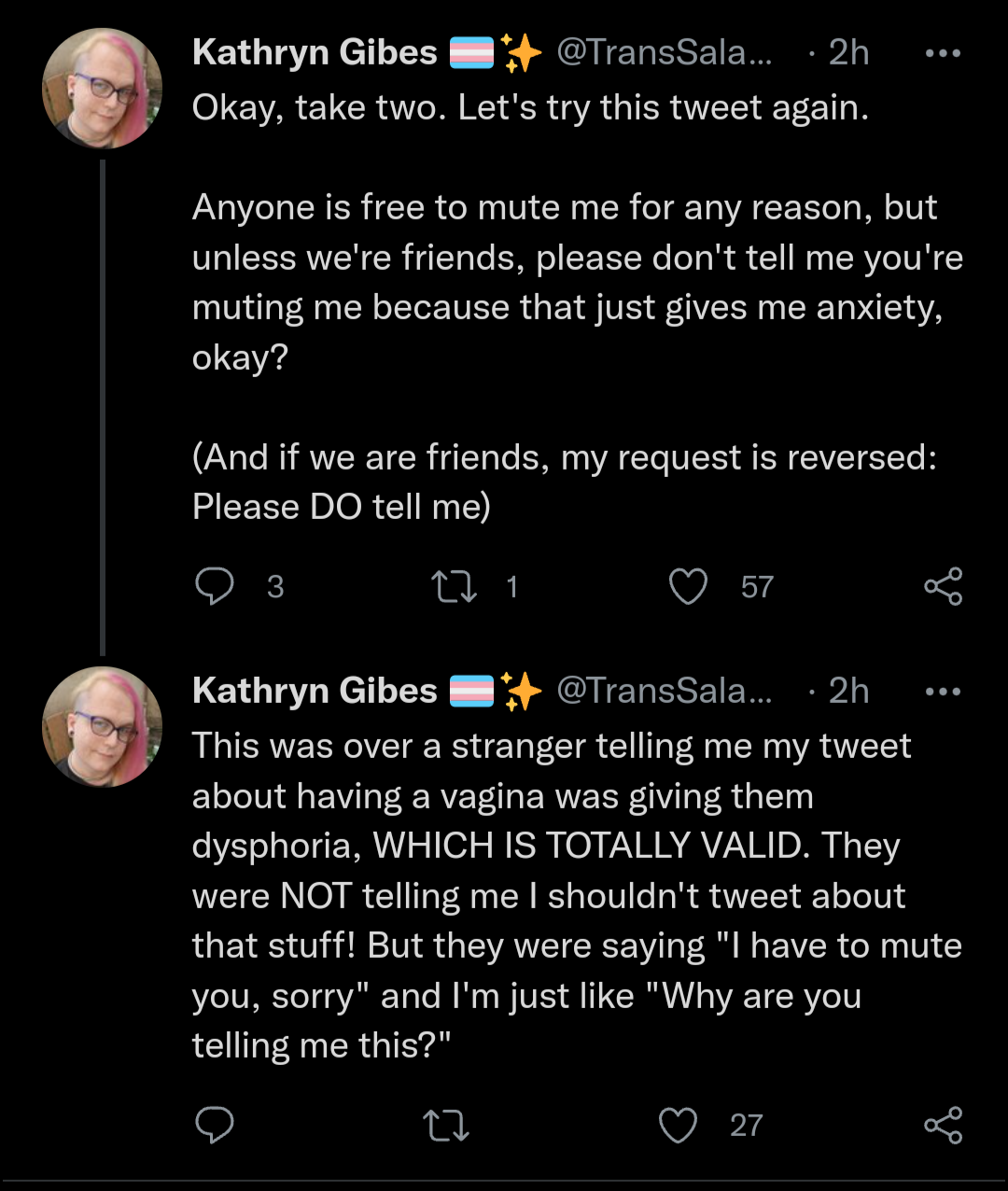Reply to the first tweet via comment icon

click(x=214, y=586)
